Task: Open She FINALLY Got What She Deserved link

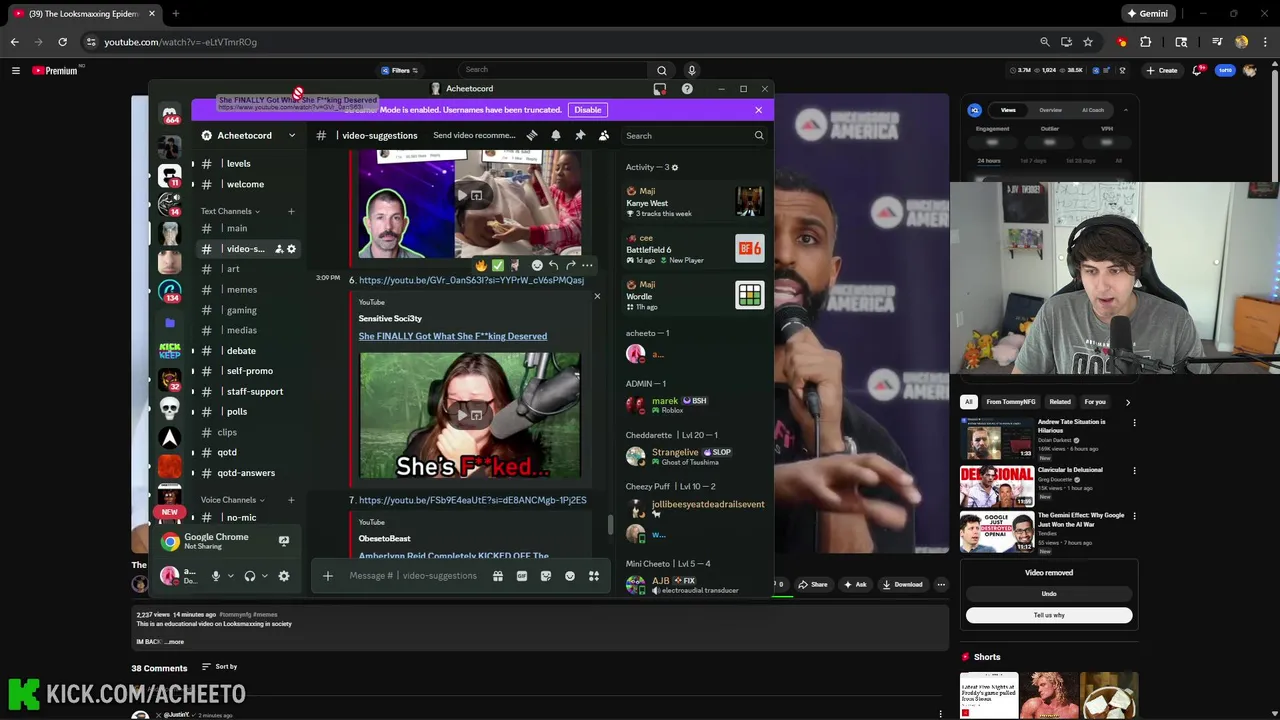Action: [x=453, y=336]
